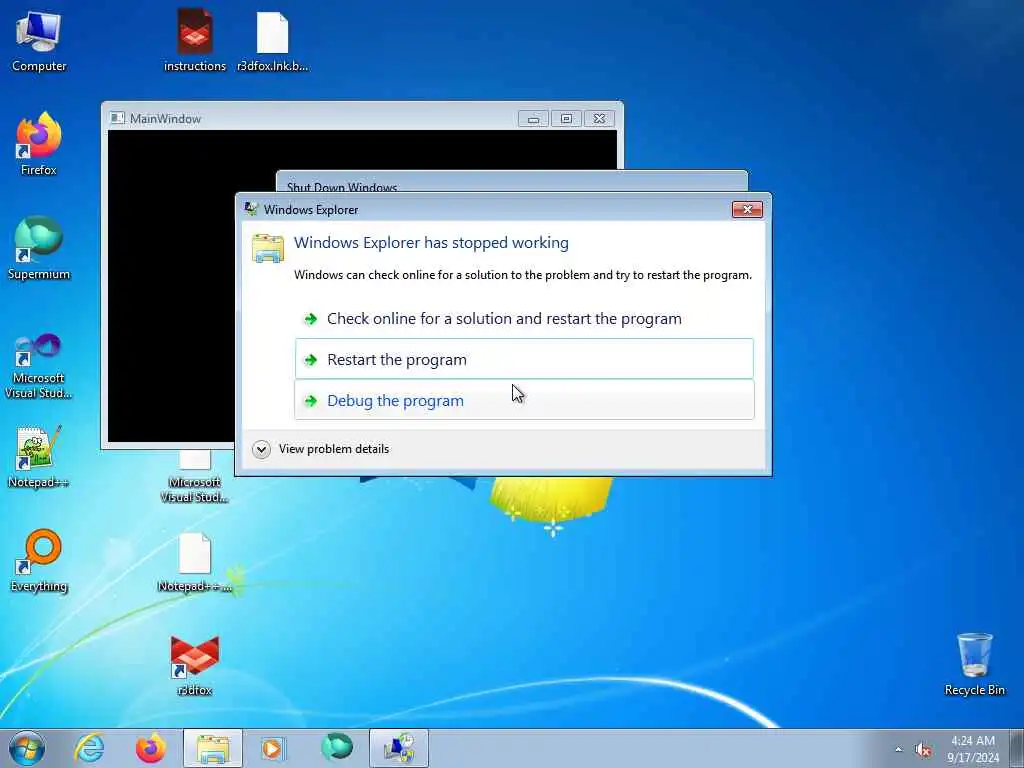Click the Windows Explorer dialog title icon
The height and width of the screenshot is (768, 1024).
[x=251, y=209]
